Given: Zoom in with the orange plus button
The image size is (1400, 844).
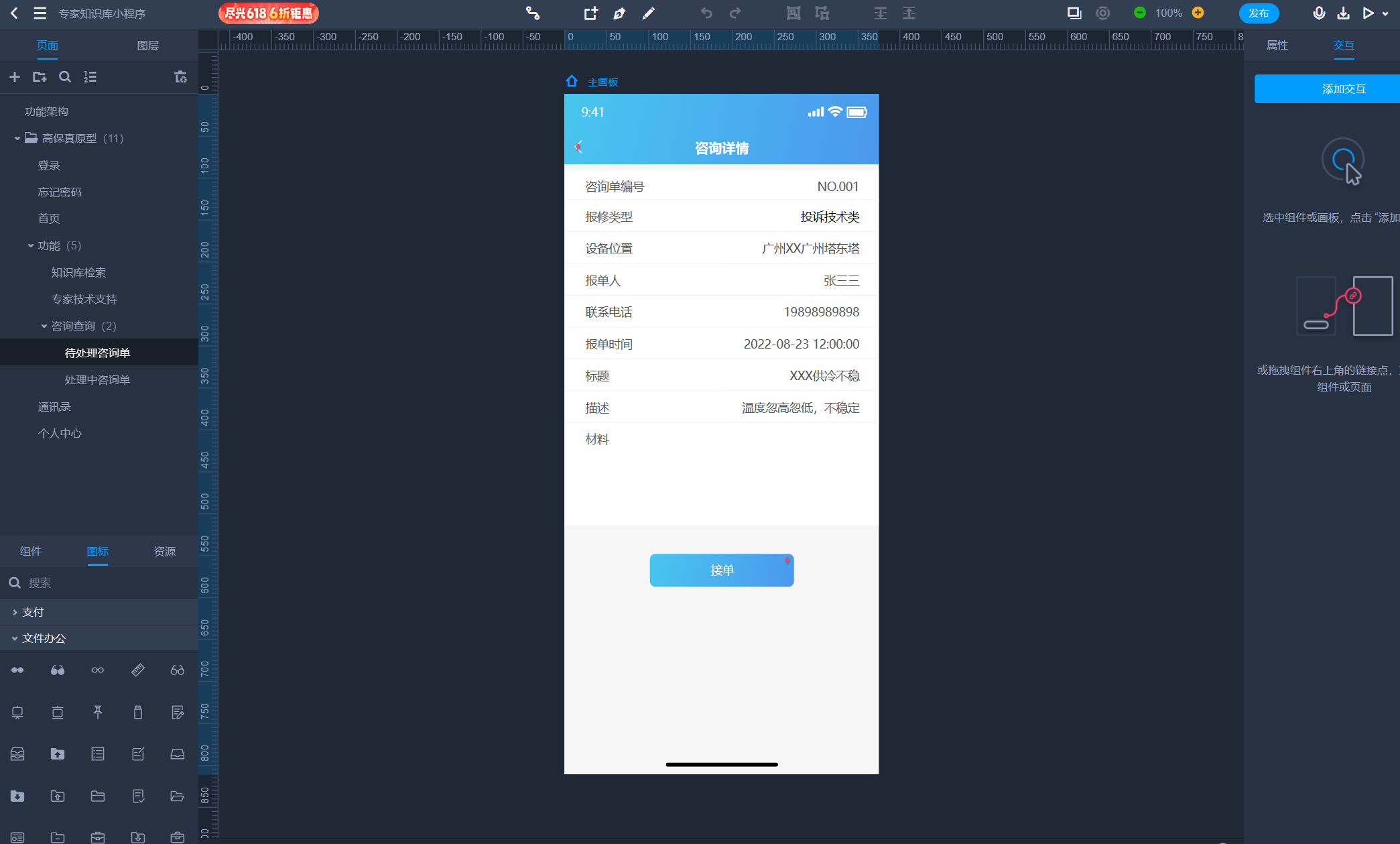Looking at the screenshot, I should coord(1198,13).
